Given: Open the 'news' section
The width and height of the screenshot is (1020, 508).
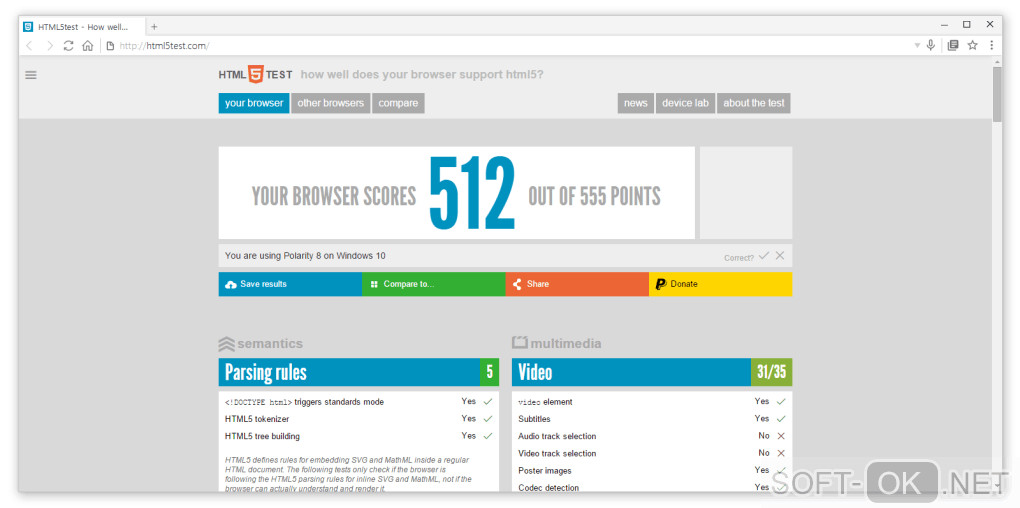Looking at the screenshot, I should pos(636,103).
